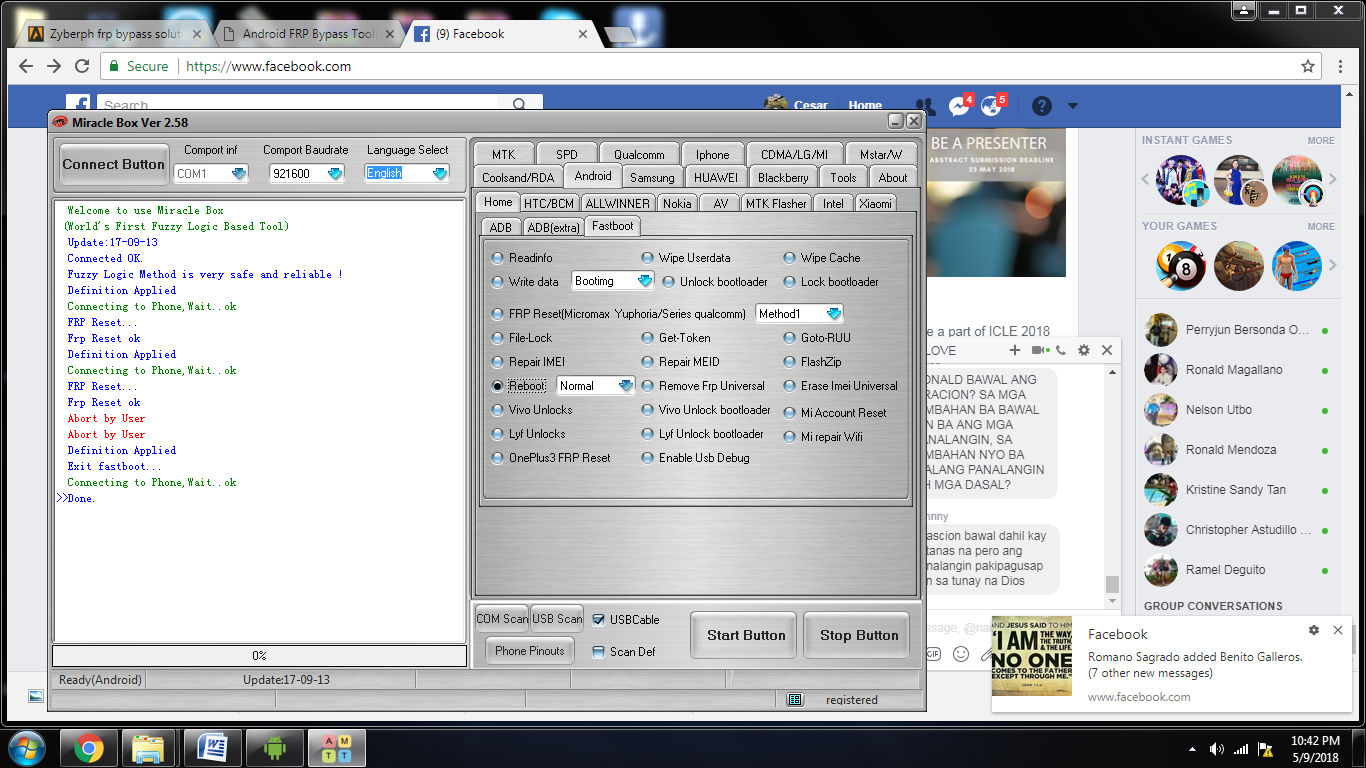
Task: Switch to the Xiaomi tab
Action: tap(876, 203)
